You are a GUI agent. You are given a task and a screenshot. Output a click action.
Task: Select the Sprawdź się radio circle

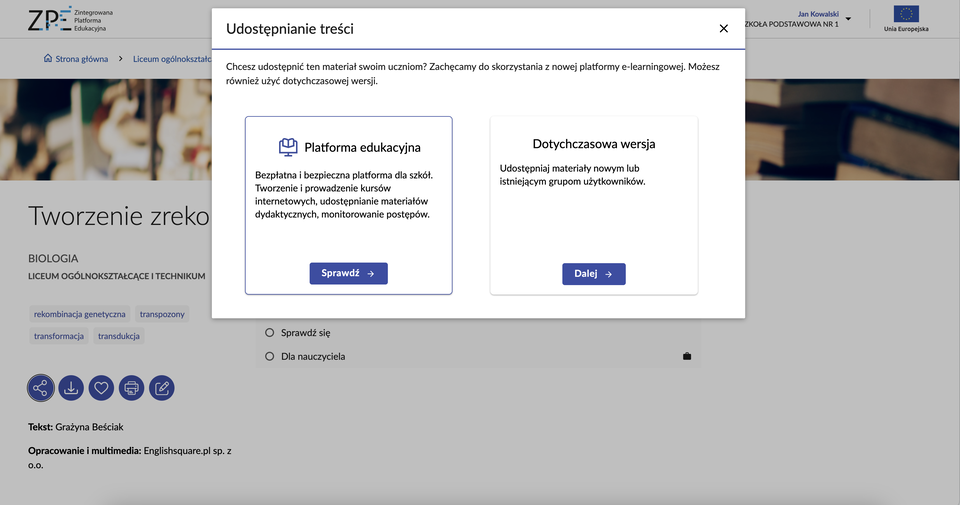269,332
